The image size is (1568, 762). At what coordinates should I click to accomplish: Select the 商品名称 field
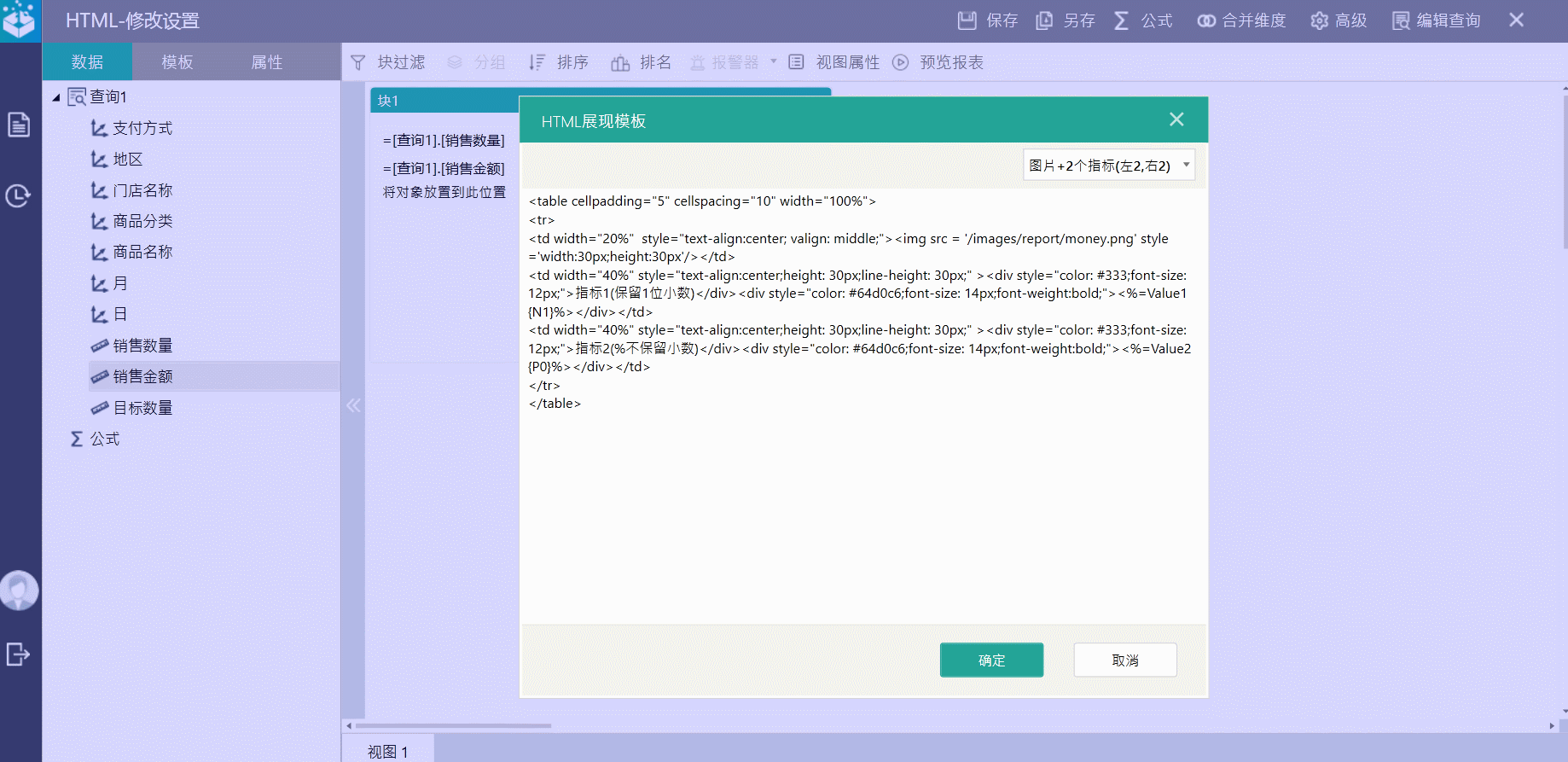[131, 252]
